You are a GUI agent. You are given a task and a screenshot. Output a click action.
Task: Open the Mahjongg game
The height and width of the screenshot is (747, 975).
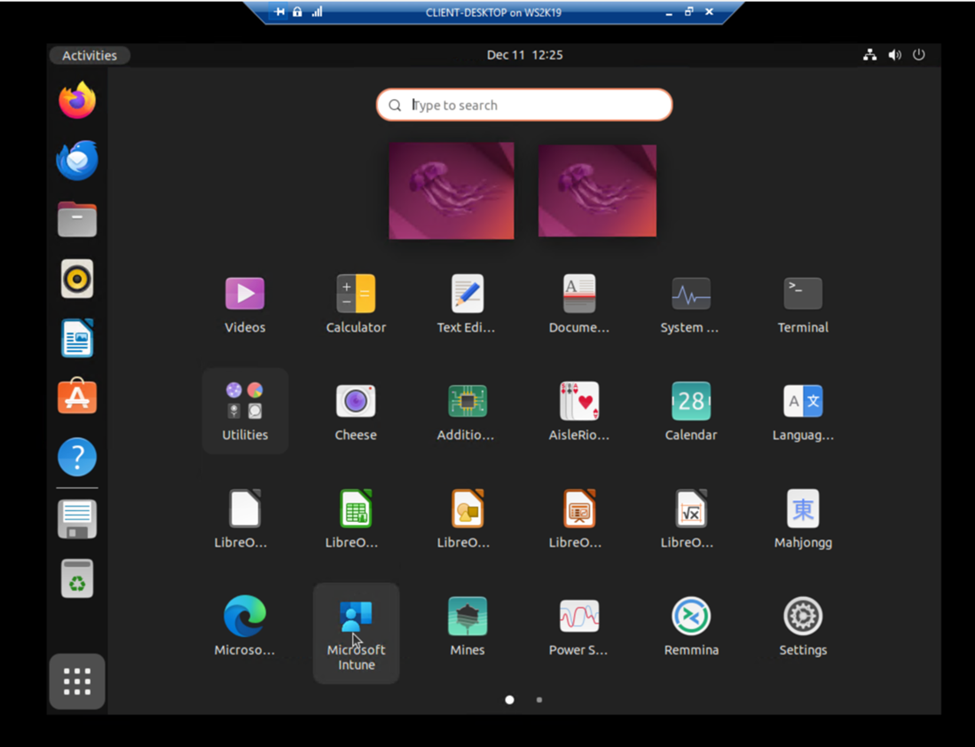(x=803, y=518)
